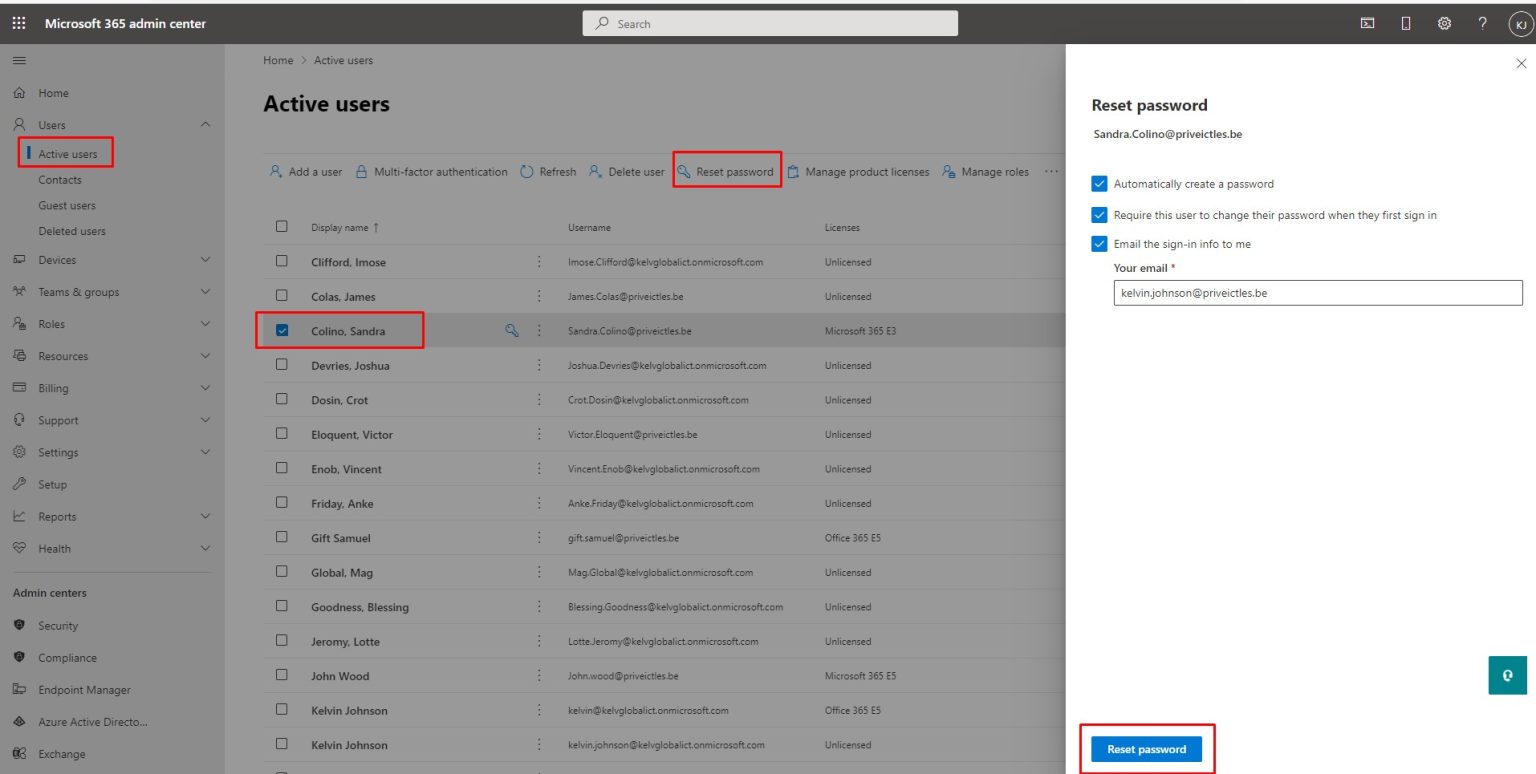Open Deleted users in sidebar

(x=72, y=231)
